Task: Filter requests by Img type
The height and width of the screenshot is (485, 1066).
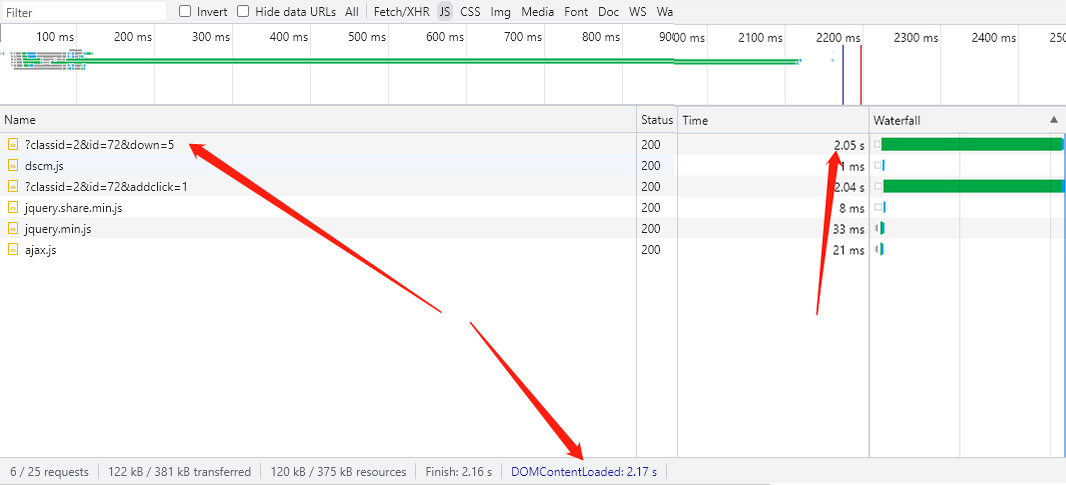Action: 500,12
